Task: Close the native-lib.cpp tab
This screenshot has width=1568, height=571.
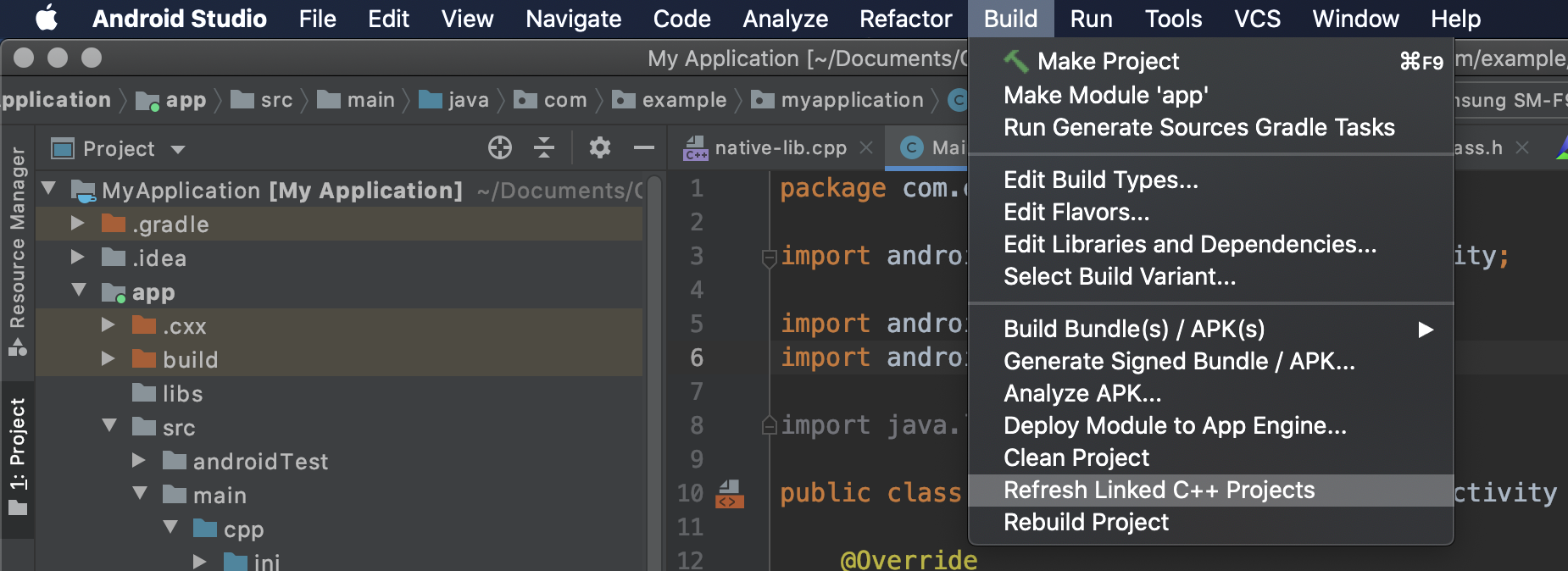Action: pos(866,147)
